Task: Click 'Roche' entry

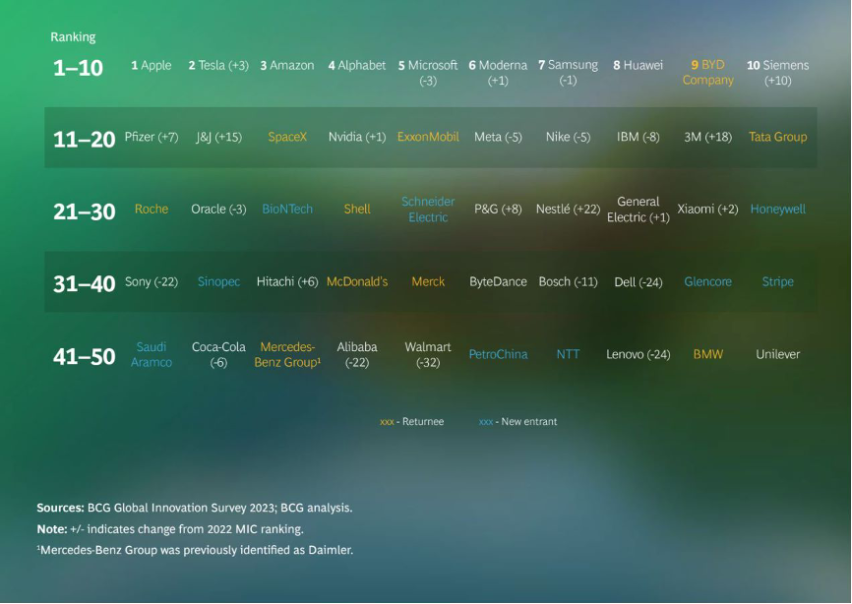Action: coord(151,209)
